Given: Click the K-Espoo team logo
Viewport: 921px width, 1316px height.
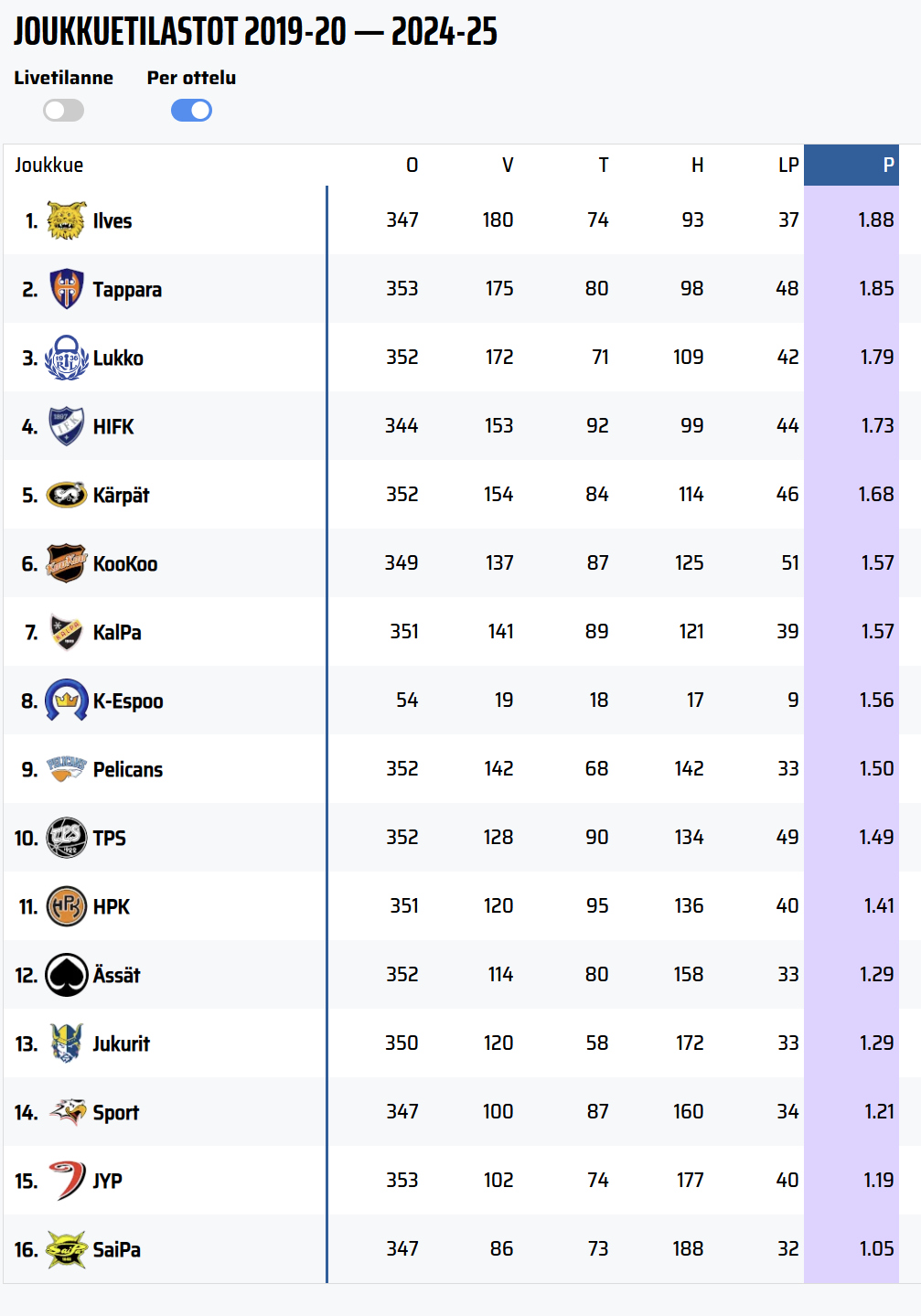Looking at the screenshot, I should (67, 701).
